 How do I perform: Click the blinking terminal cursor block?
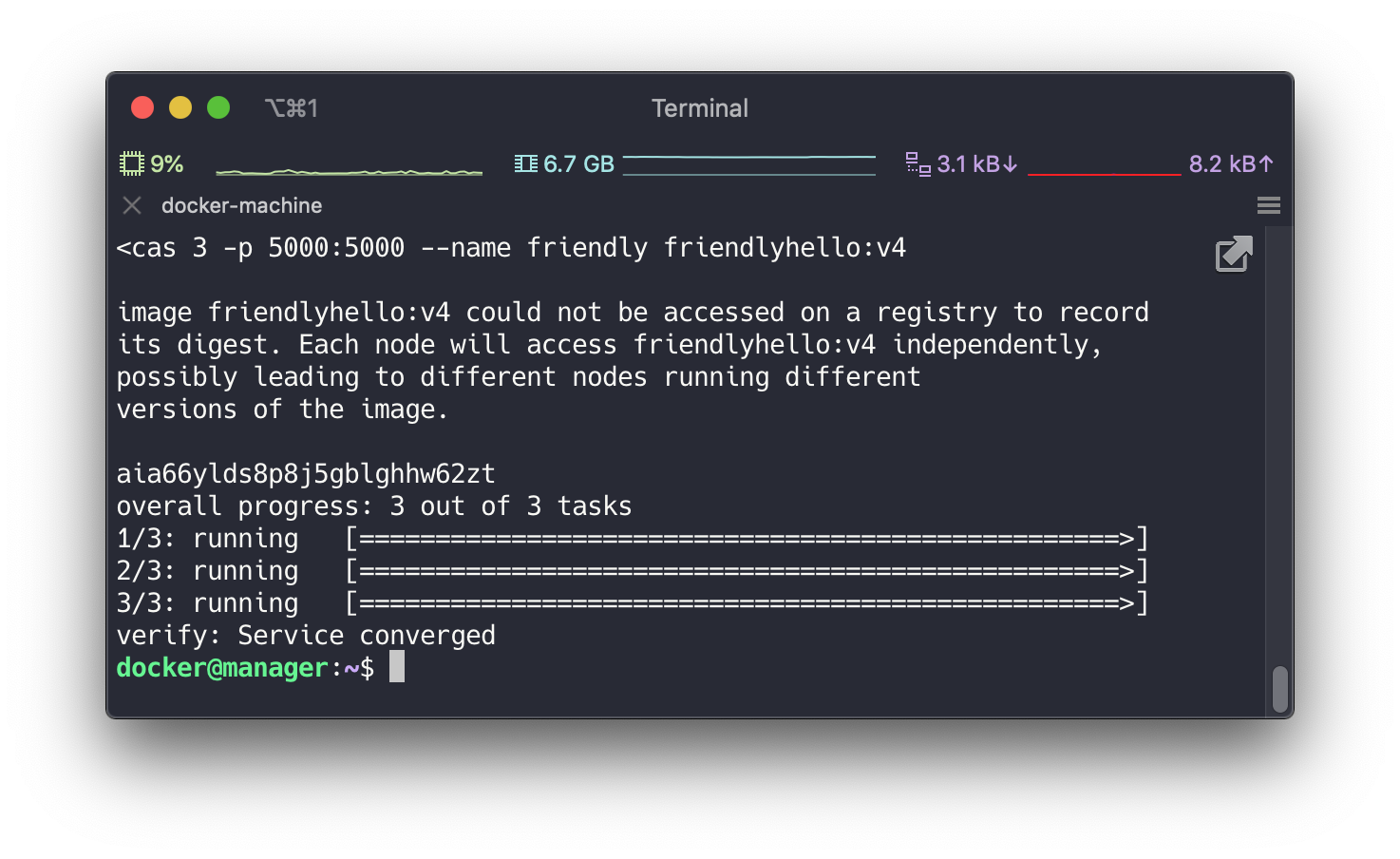(x=396, y=666)
